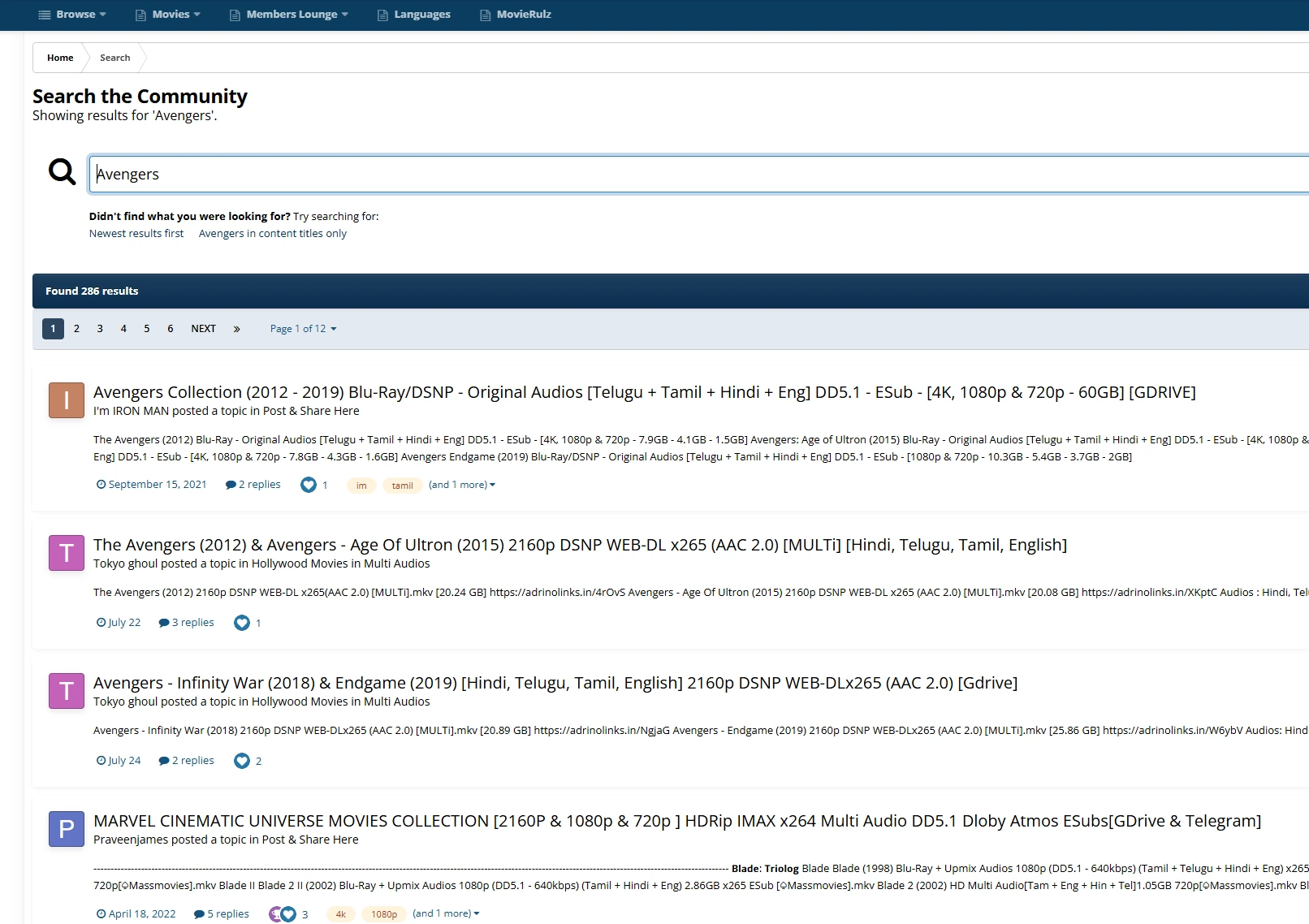Click Tokyo ghoul avatar on Age of Ultron post
Screen dimensions: 1309x924
(x=67, y=553)
